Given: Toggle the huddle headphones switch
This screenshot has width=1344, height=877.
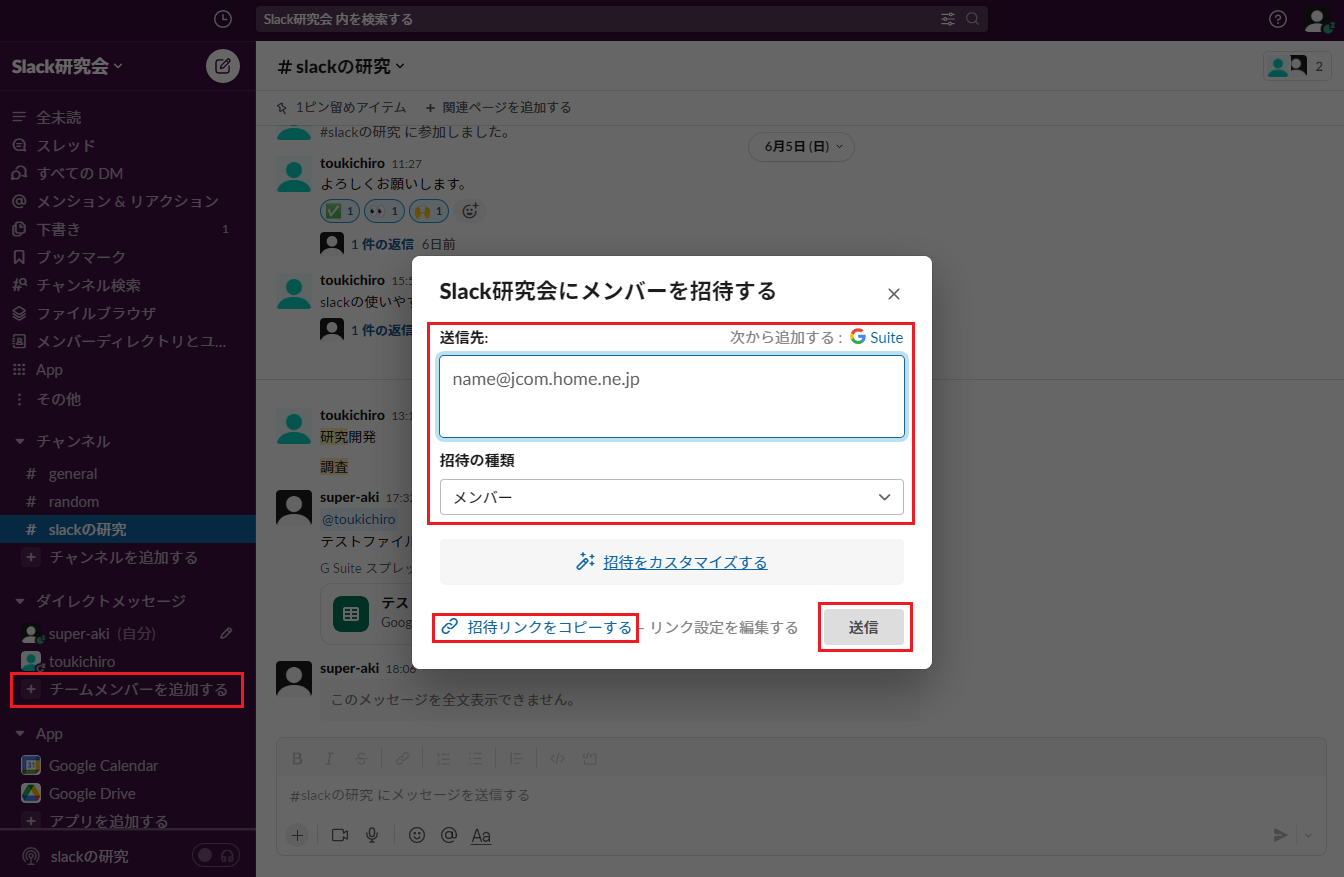Looking at the screenshot, I should point(216,856).
